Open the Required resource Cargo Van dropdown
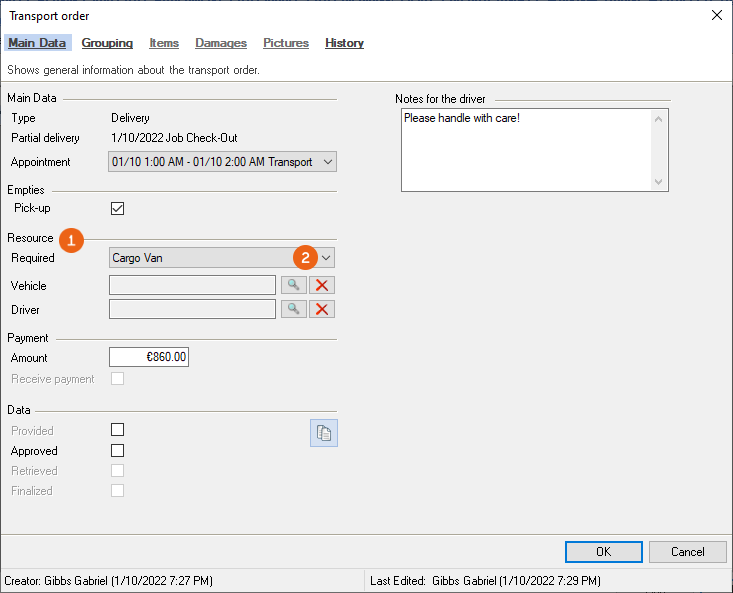Screen dimensions: 733x593 coord(327,258)
